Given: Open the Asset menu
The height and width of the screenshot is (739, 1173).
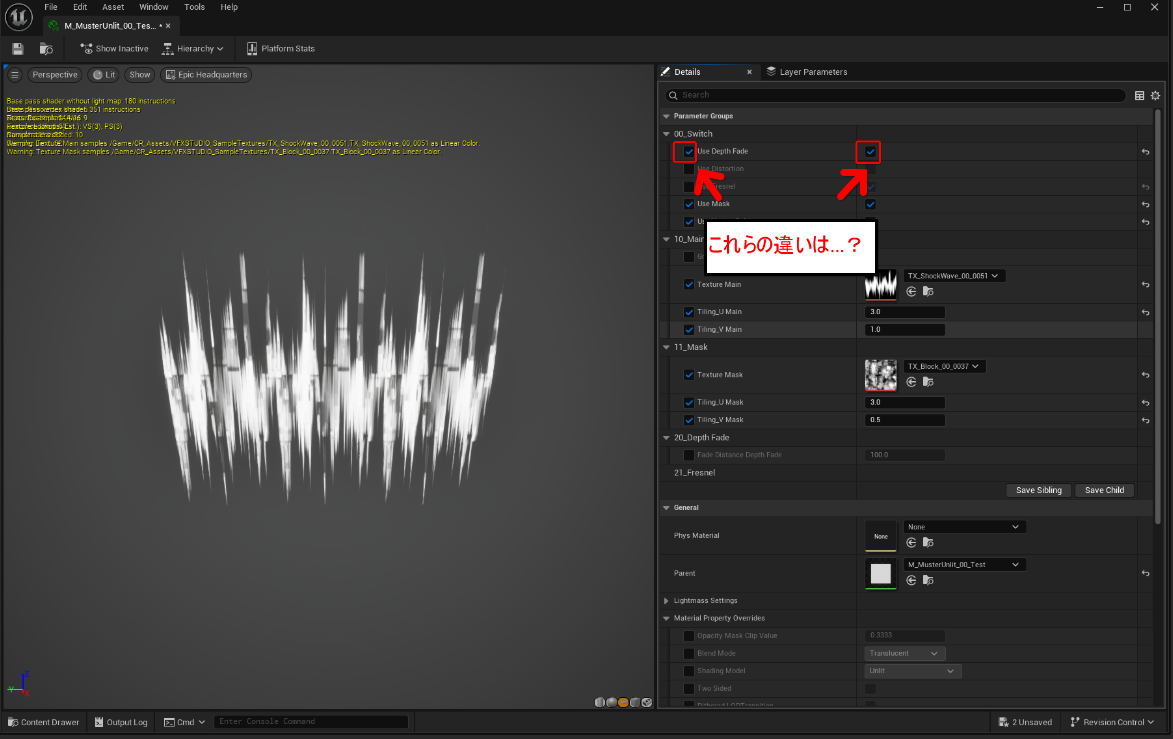Looking at the screenshot, I should click(x=113, y=7).
